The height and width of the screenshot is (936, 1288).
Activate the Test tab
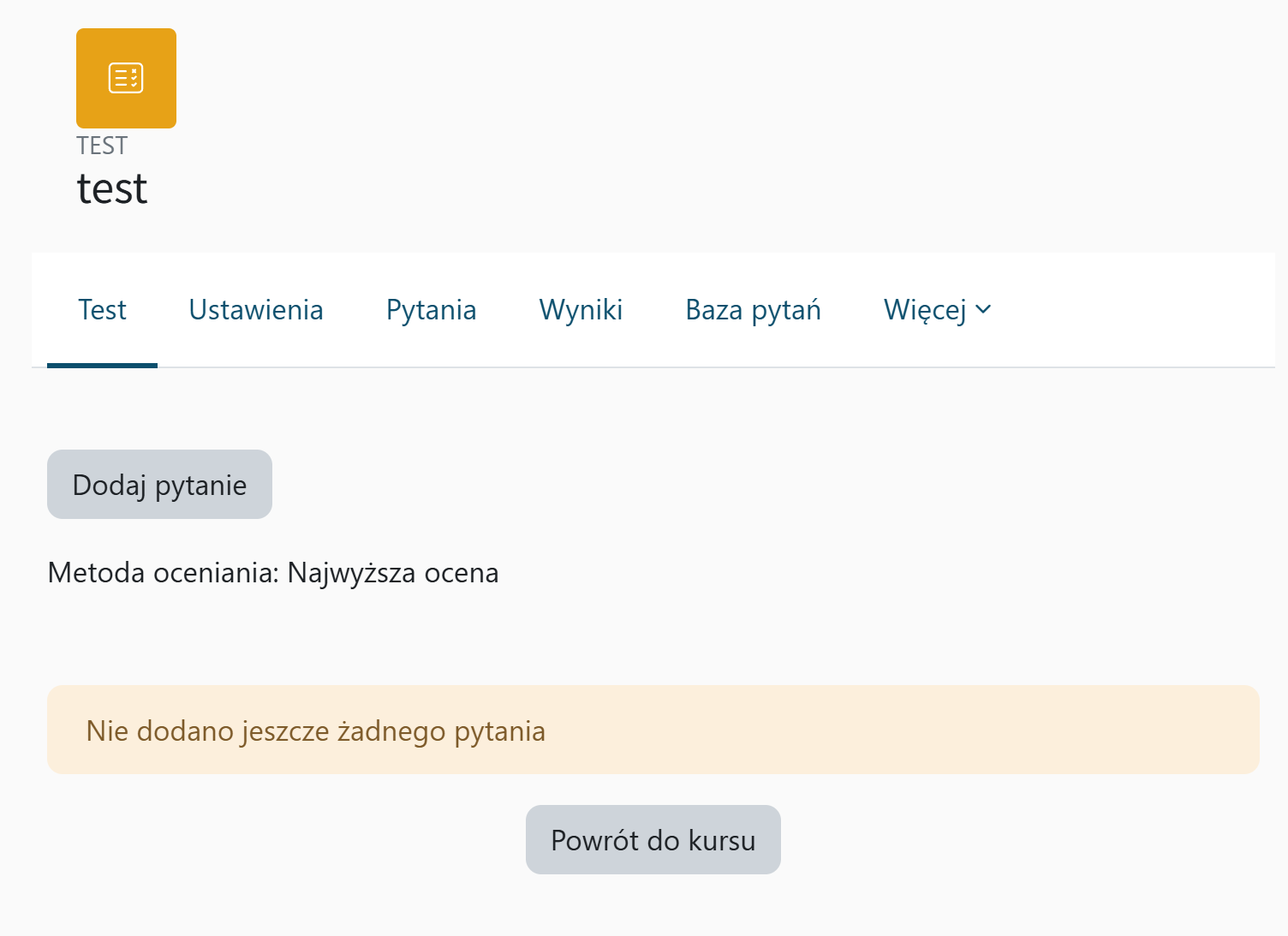102,310
